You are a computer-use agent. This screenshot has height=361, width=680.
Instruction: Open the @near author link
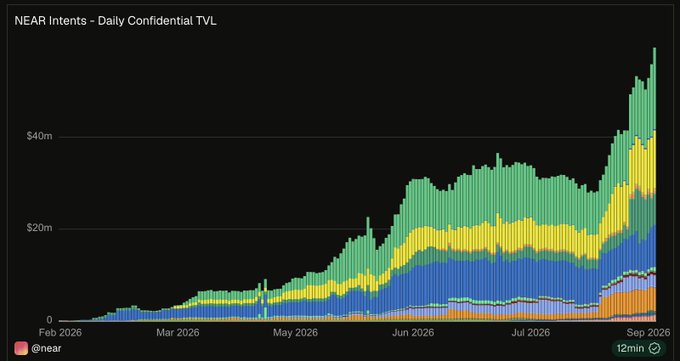[x=46, y=348]
